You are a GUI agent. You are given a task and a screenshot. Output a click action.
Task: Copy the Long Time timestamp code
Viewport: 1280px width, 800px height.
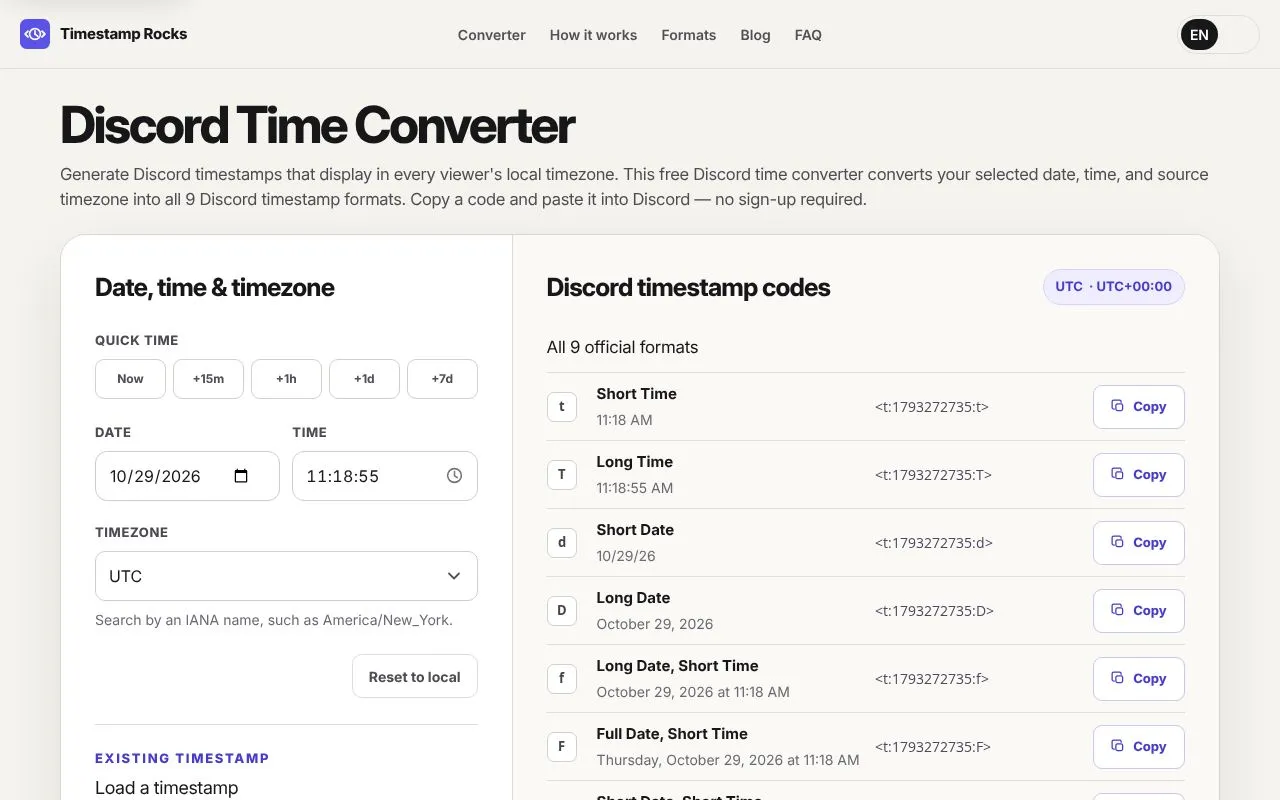[1138, 475]
